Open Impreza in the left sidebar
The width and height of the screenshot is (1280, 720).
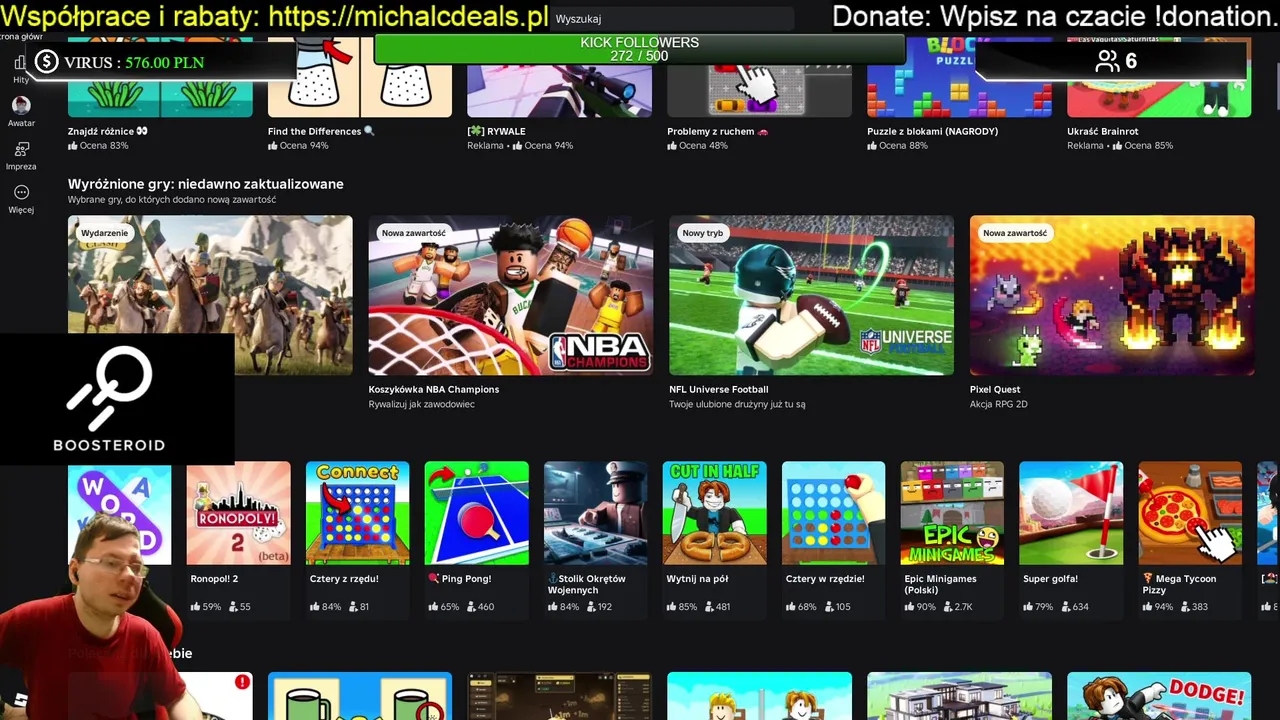pyautogui.click(x=21, y=156)
